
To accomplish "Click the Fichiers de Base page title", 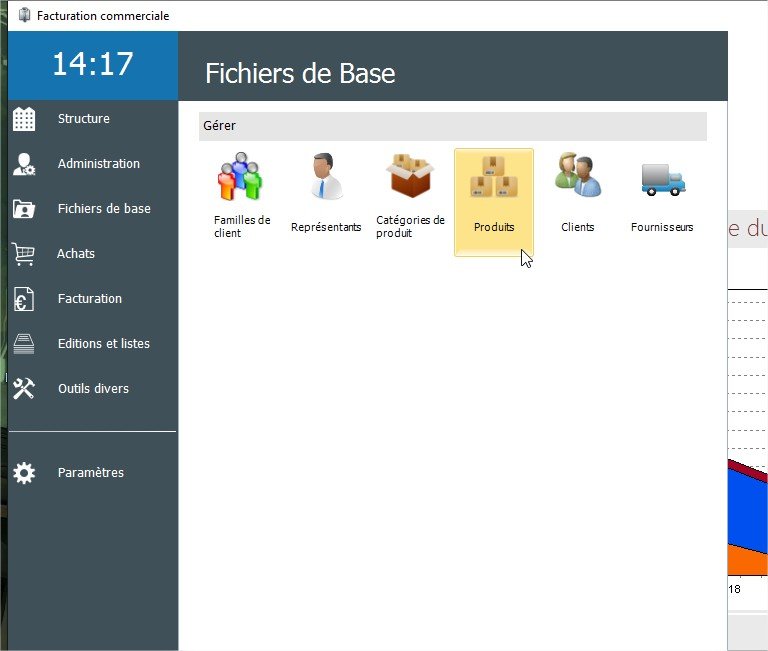I will coord(300,73).
